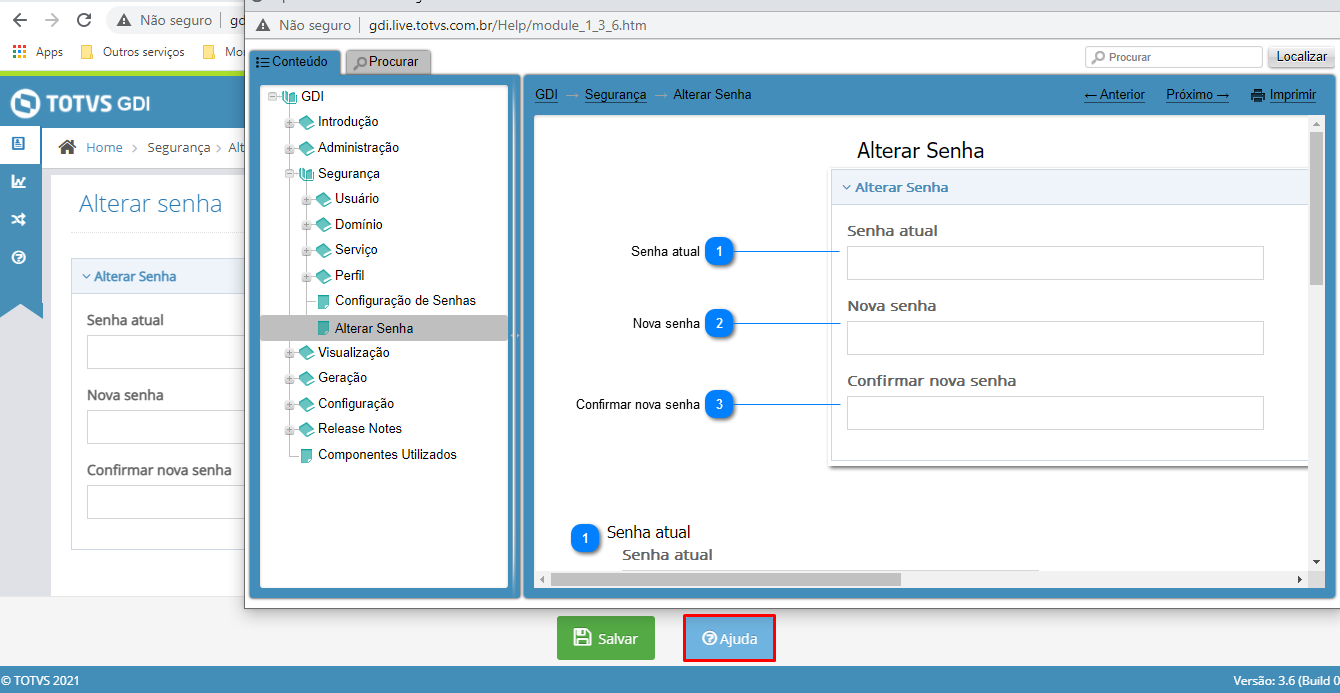Expand the Introdução tree node
Viewport: 1340px width, 693px height.
(x=289, y=123)
